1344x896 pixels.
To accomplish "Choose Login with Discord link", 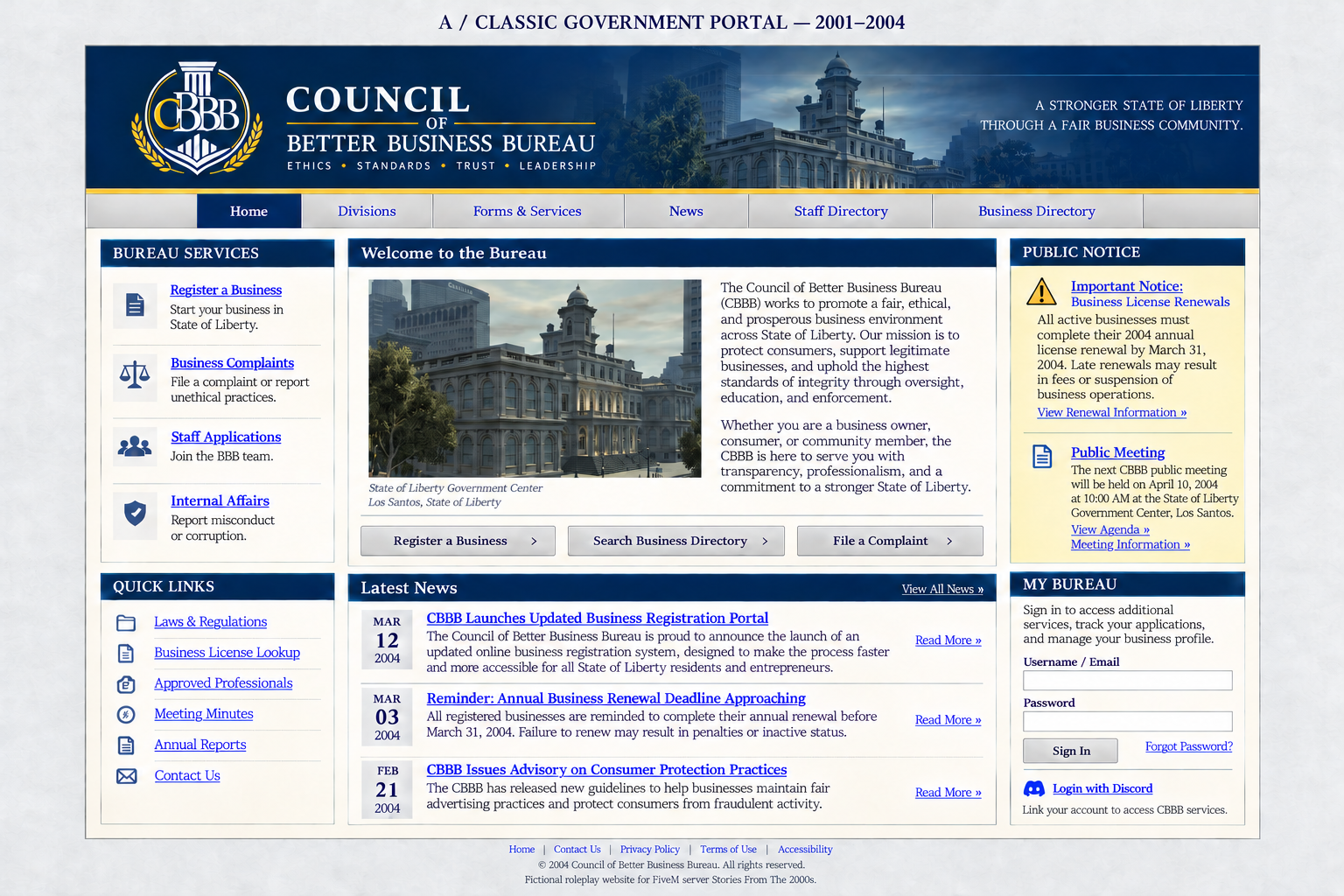I will click(x=1102, y=788).
